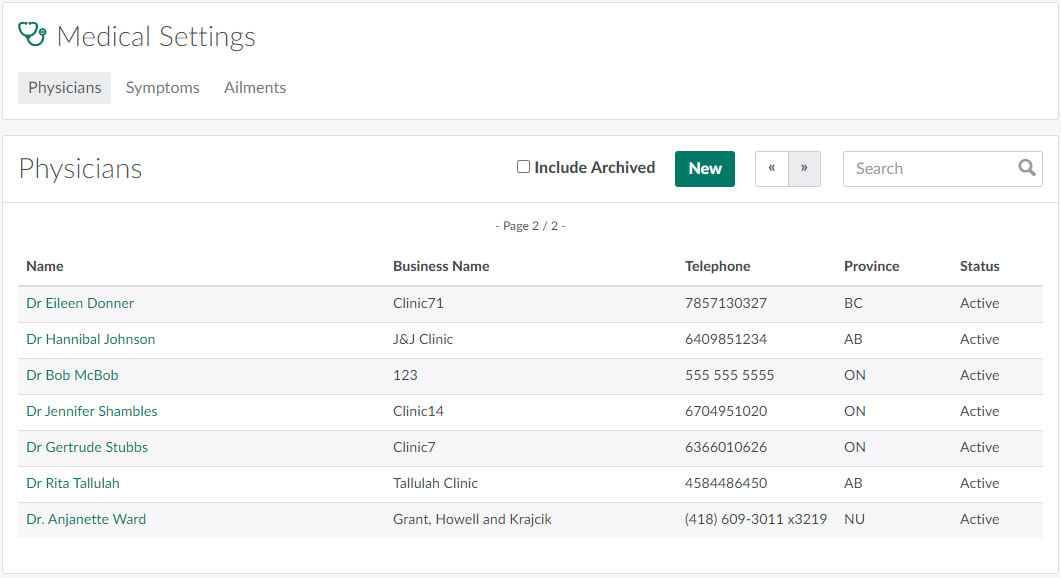This screenshot has width=1061, height=578.
Task: View Dr Gertrude Stubbs' details
Action: pos(87,447)
